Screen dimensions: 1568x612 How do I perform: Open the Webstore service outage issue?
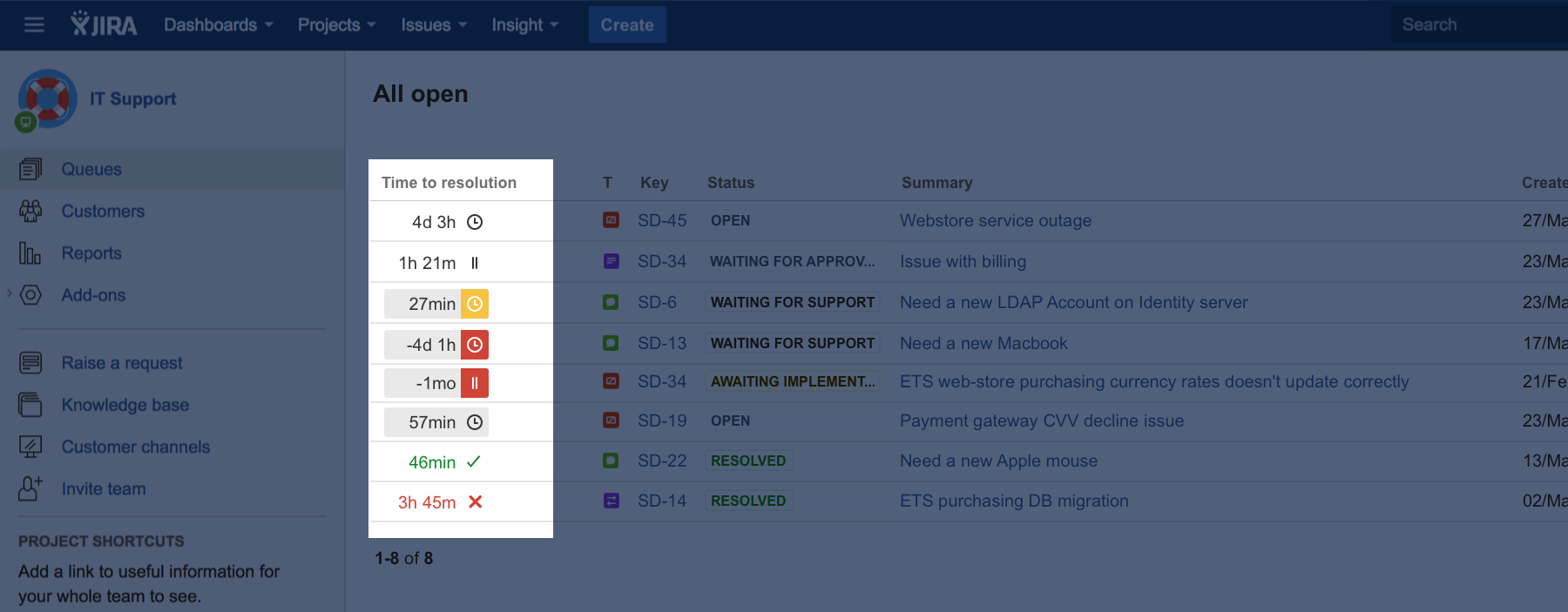pyautogui.click(x=995, y=221)
